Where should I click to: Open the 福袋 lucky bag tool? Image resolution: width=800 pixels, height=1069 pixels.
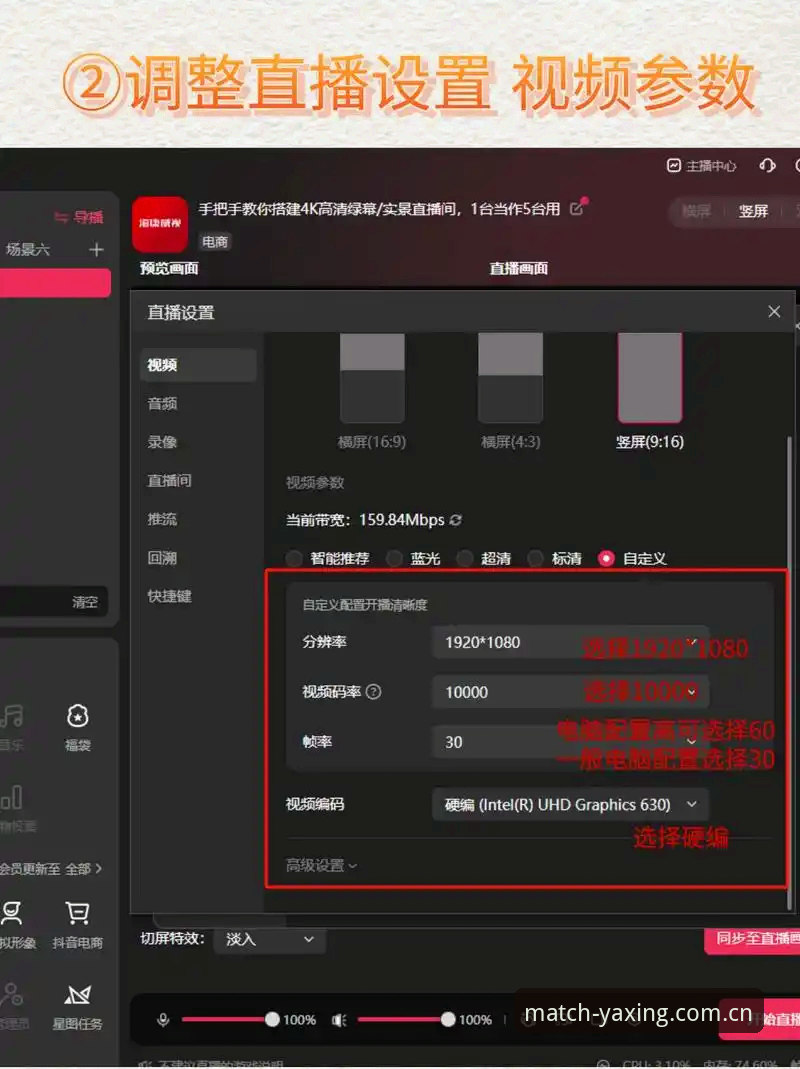(x=78, y=727)
